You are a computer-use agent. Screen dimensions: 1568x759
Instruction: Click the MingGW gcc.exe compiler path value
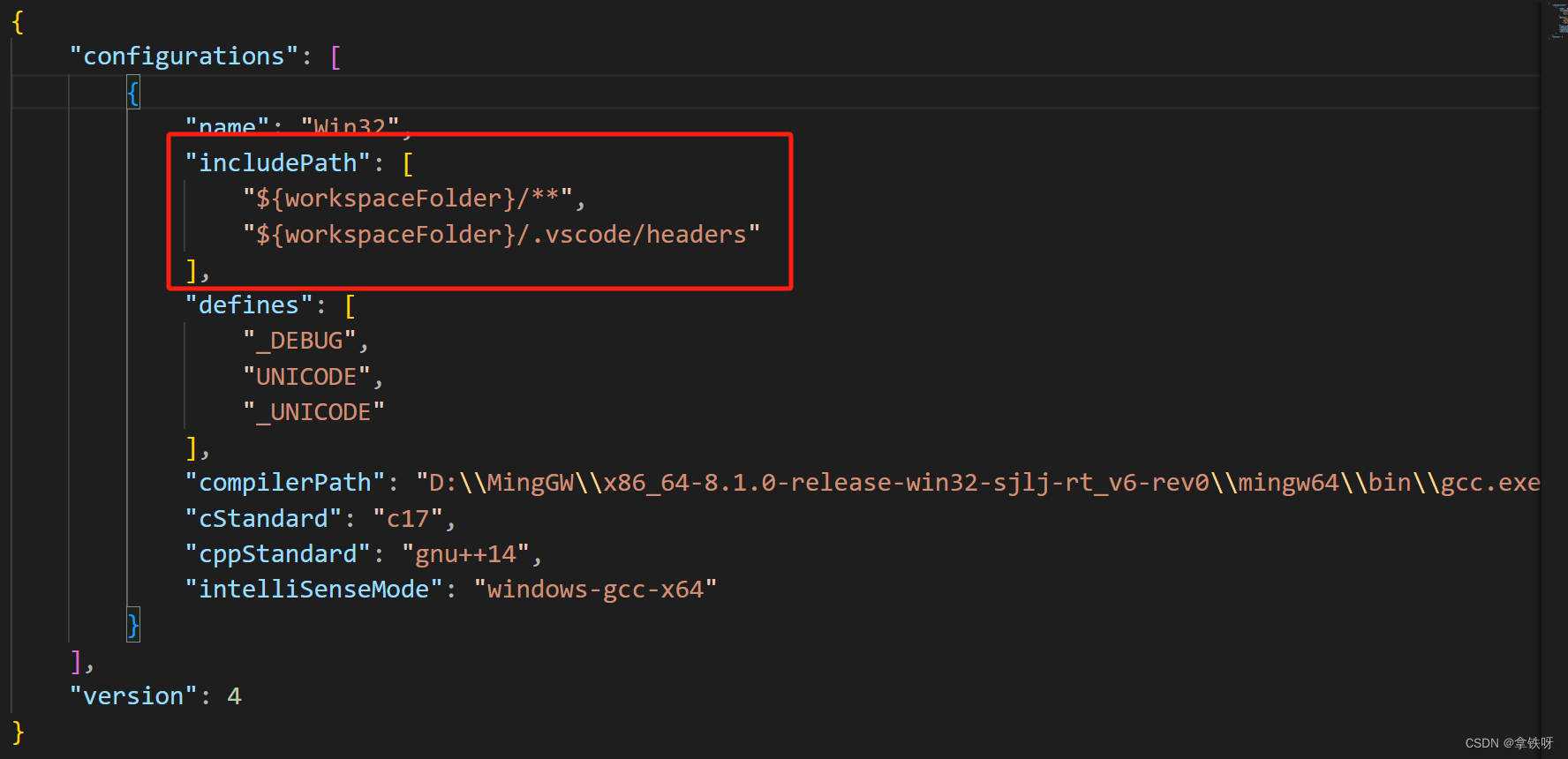pos(978,483)
